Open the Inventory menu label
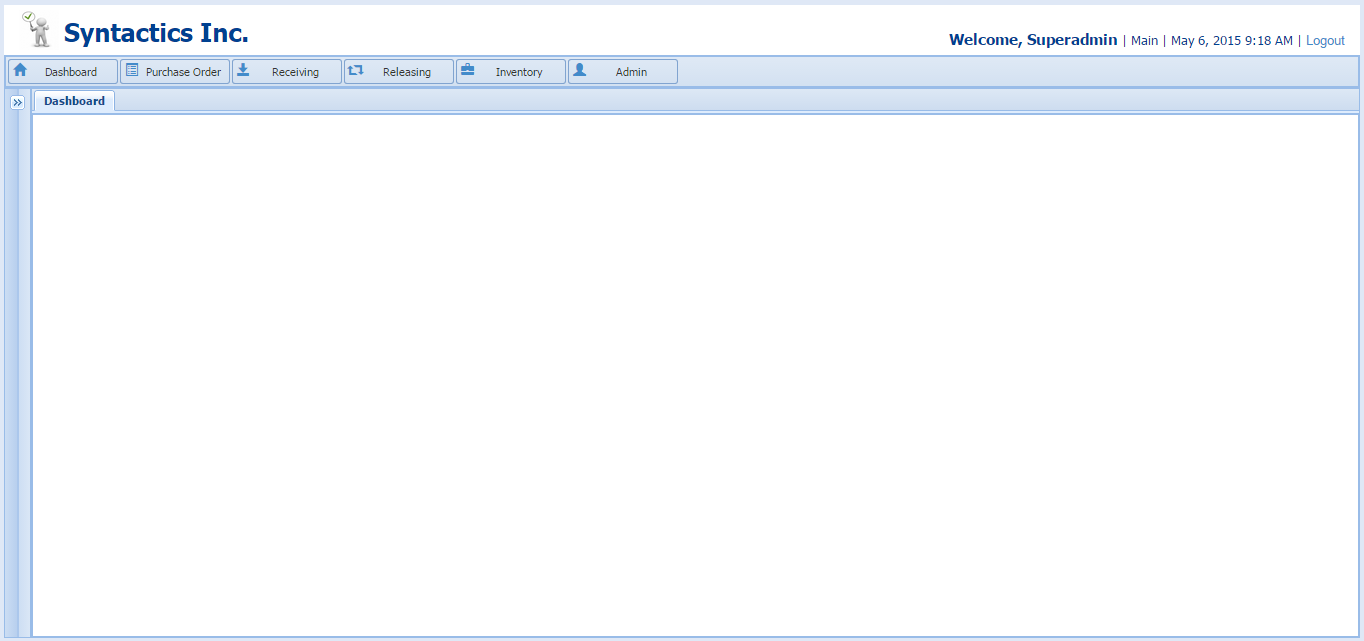Viewport: 1364px width, 641px height. [x=519, y=72]
